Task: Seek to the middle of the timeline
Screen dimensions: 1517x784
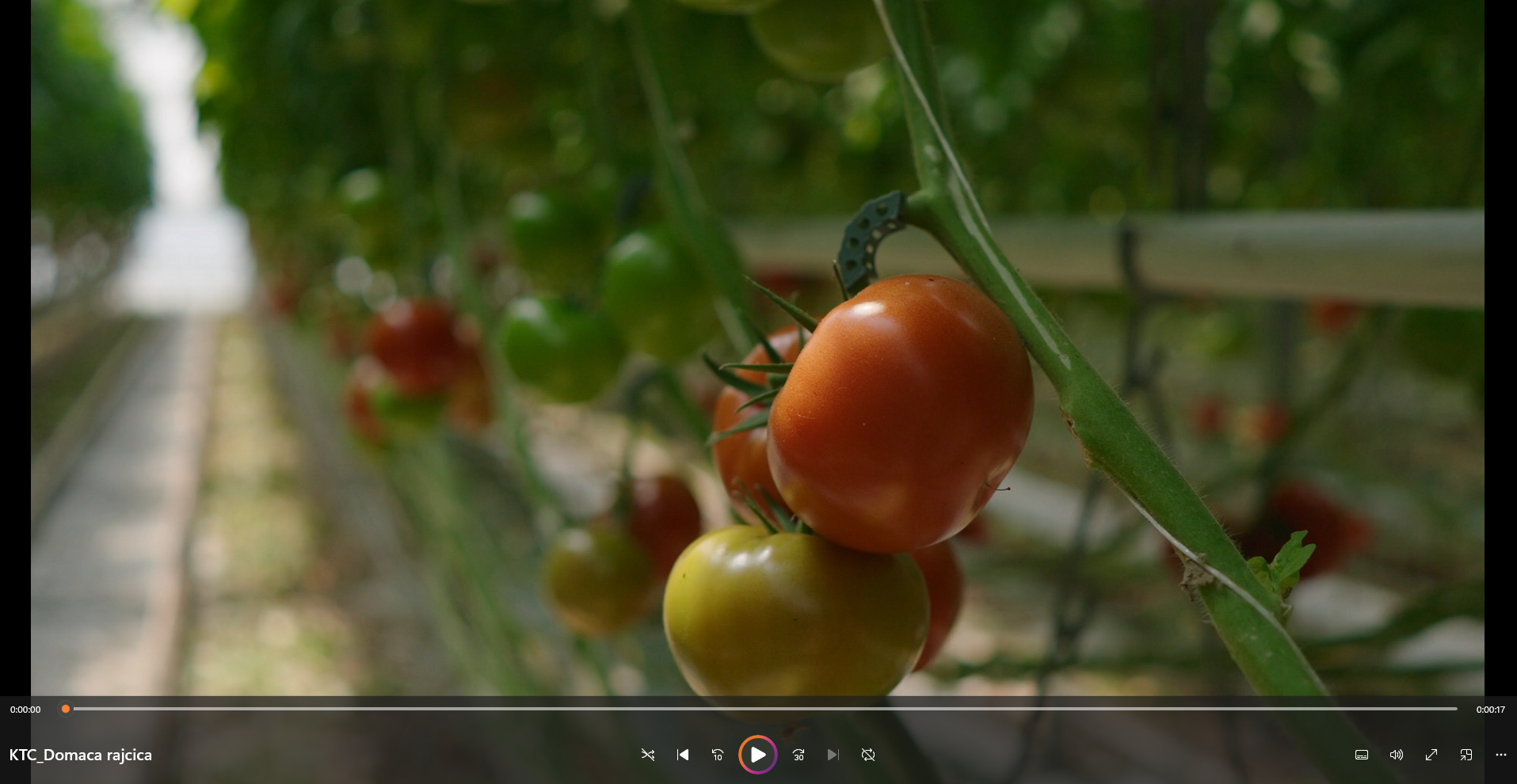Action: coord(761,709)
